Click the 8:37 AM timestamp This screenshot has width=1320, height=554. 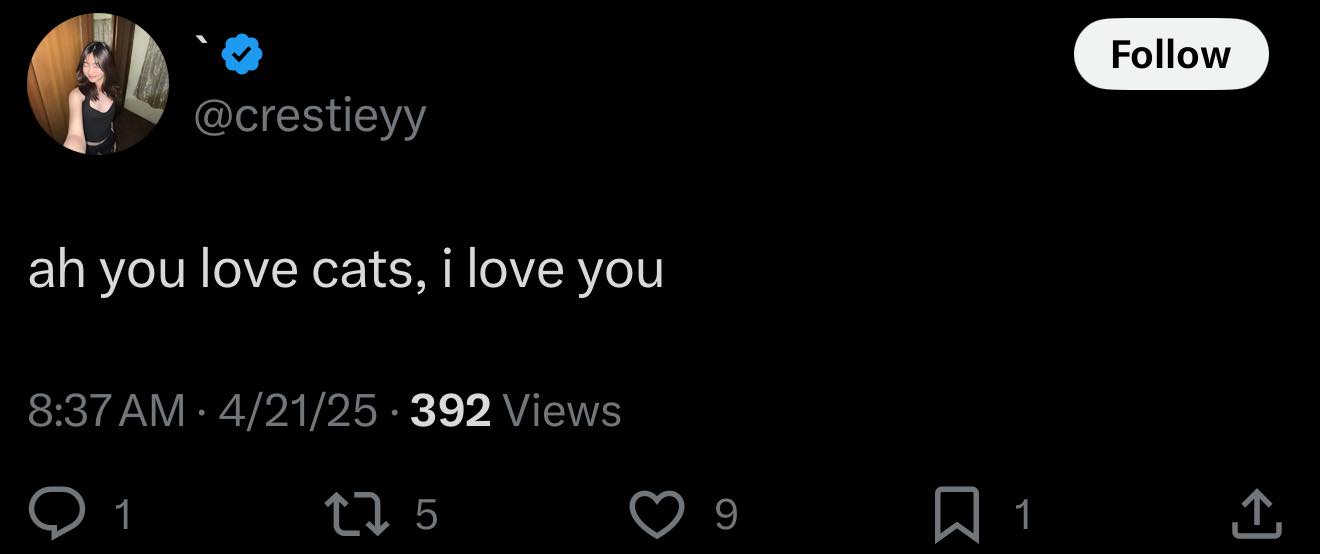point(107,410)
